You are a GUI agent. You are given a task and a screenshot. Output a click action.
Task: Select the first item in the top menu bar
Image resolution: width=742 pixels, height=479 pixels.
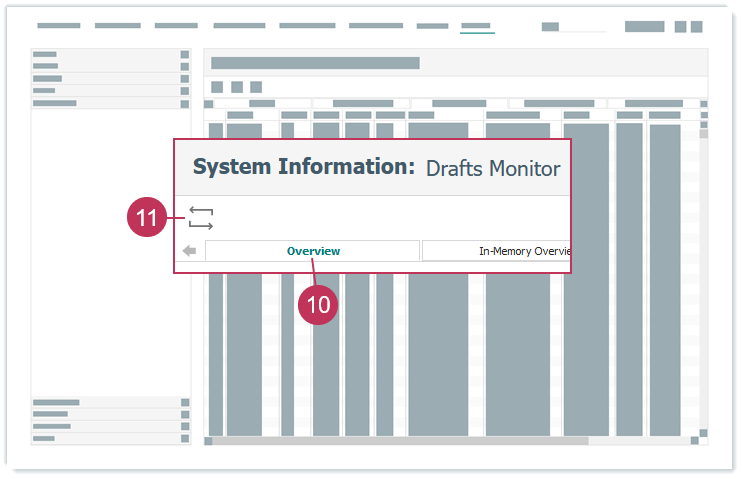coord(58,26)
